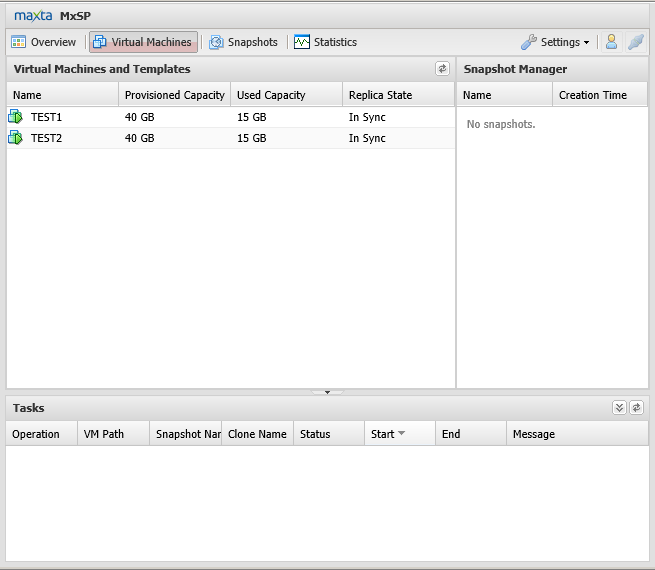Viewport: 655px width, 570px height.
Task: Click TEST1 In Sync replica state
Action: tap(367, 117)
